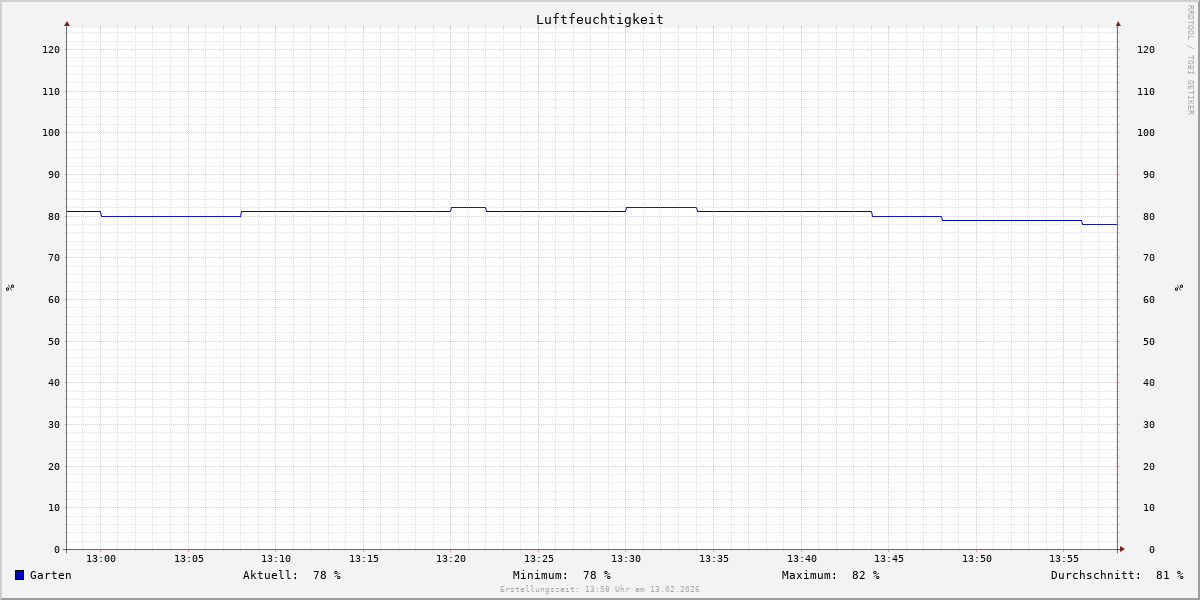Click the 13:45 time axis label
This screenshot has height=600, width=1200.
[x=889, y=559]
